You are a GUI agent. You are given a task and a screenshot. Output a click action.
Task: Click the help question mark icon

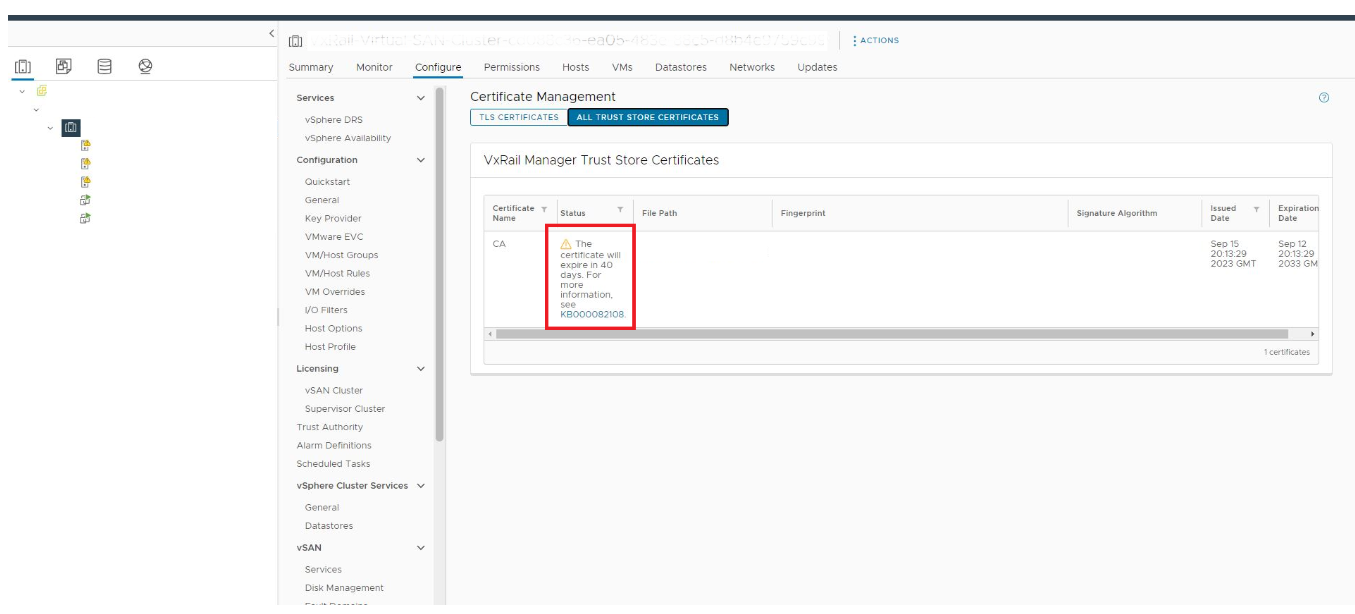pos(1324,98)
